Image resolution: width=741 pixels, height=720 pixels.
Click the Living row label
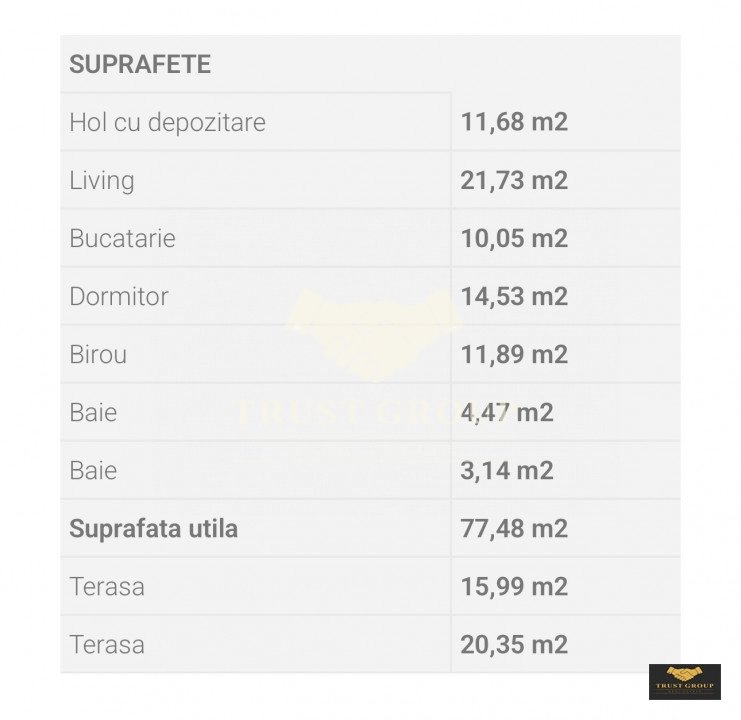pos(102,181)
